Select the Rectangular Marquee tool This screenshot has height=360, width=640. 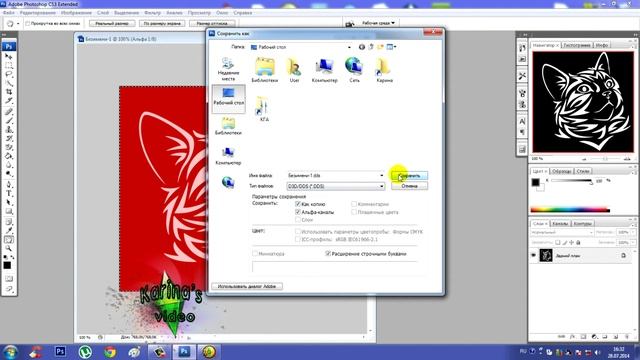[x=9, y=65]
